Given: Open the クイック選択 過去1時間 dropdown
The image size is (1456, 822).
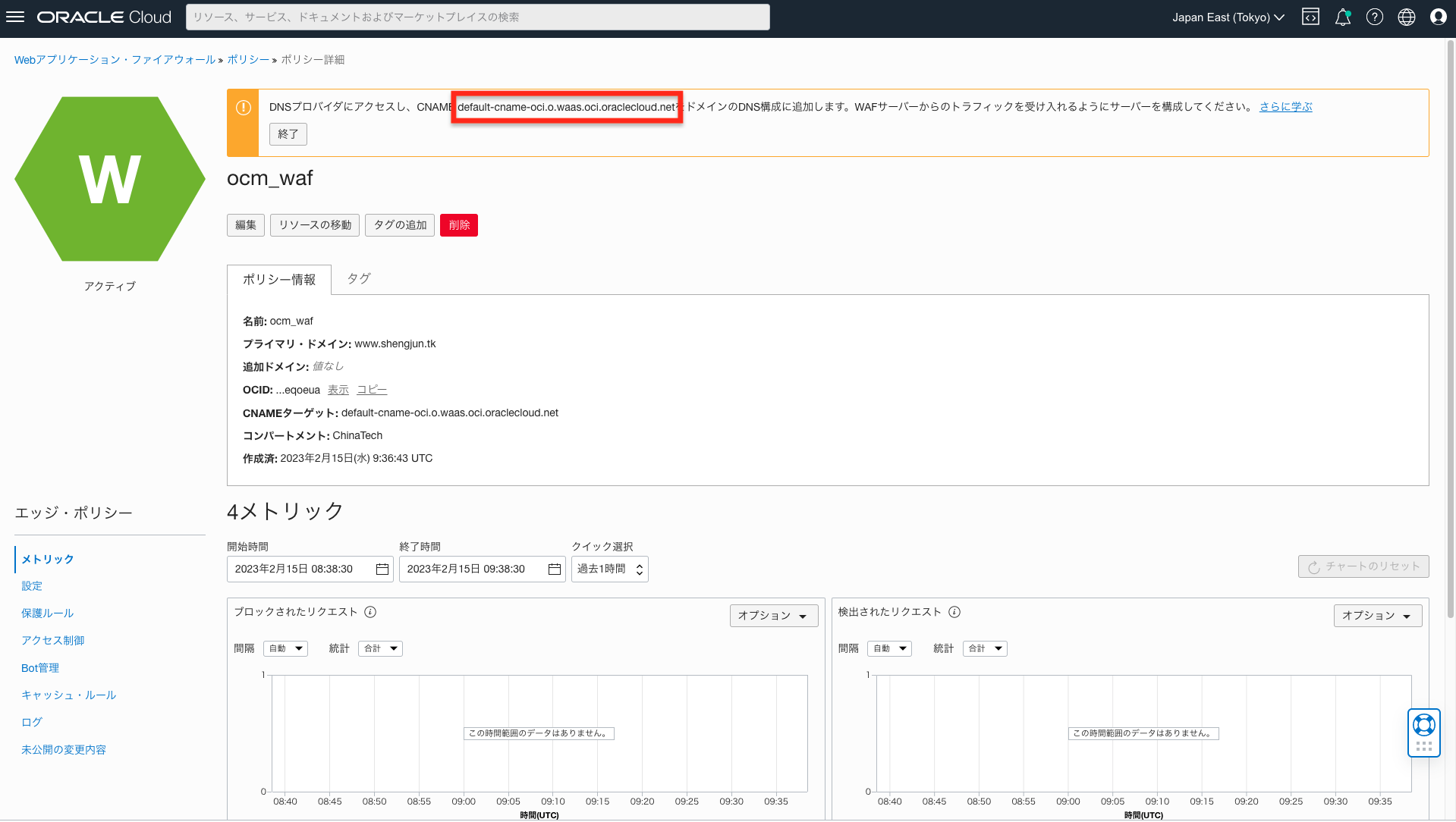Looking at the screenshot, I should 610,569.
